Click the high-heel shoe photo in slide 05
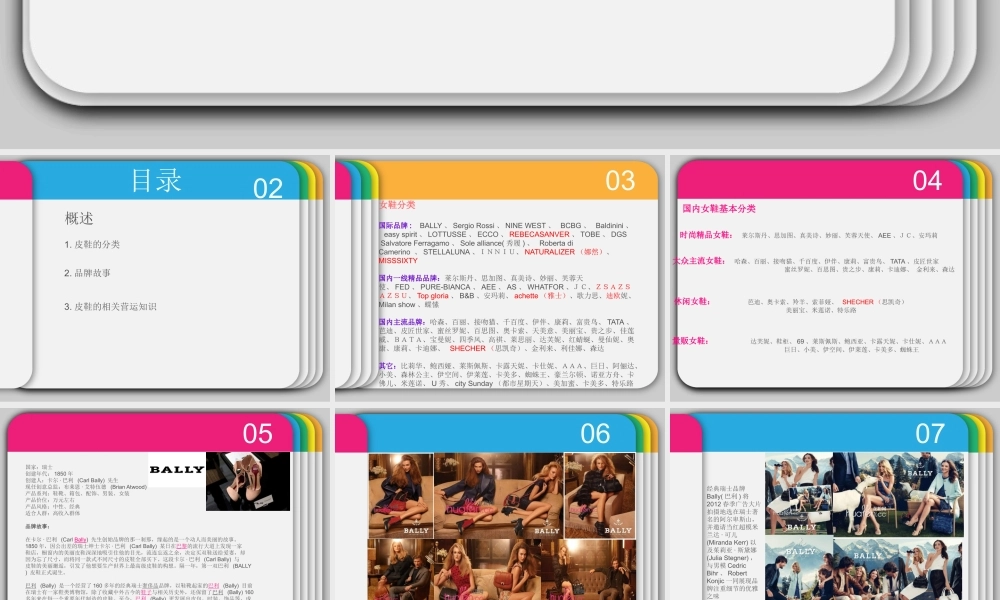 pyautogui.click(x=248, y=481)
